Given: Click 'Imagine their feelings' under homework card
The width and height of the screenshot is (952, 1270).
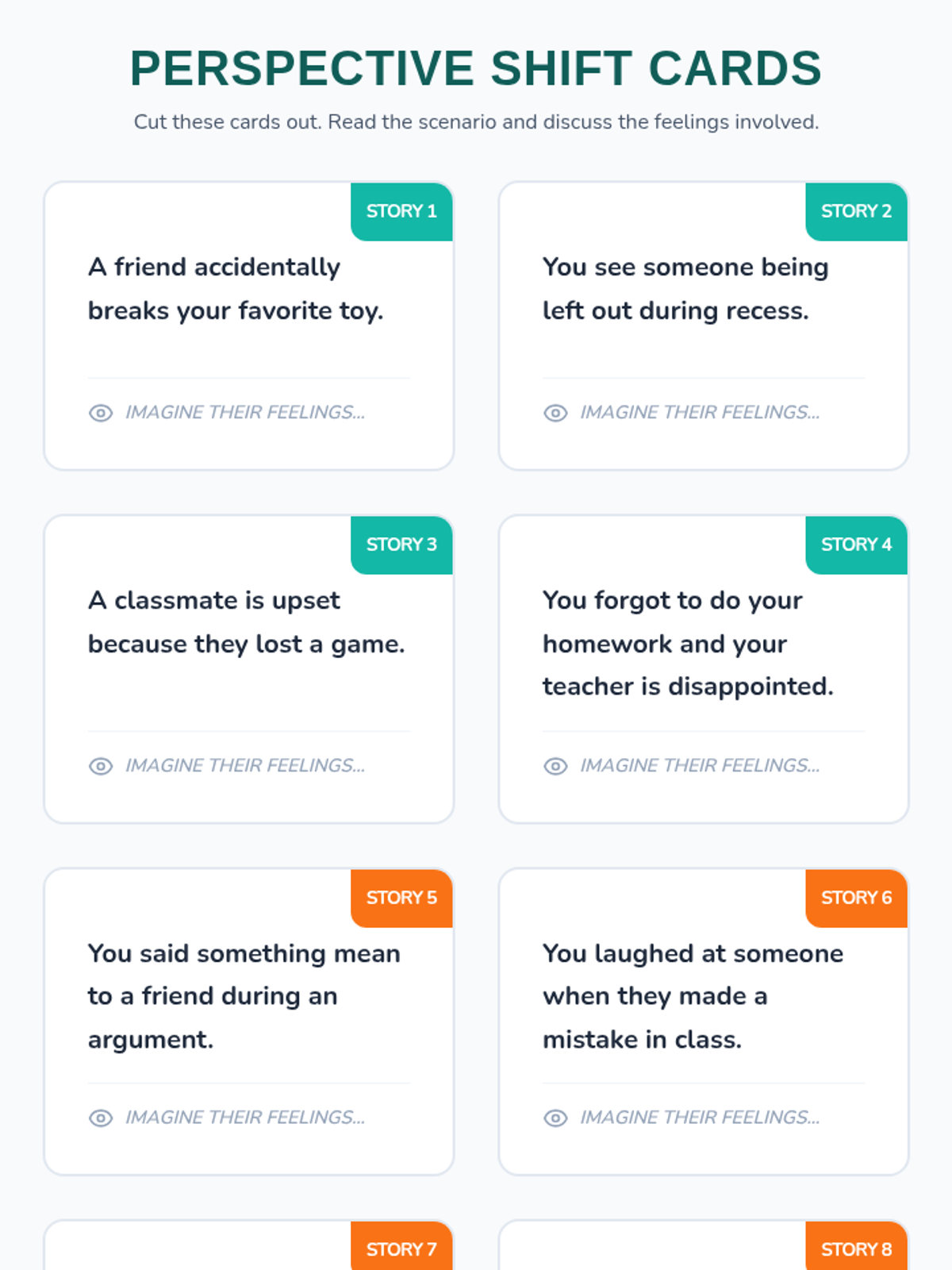Looking at the screenshot, I should pos(700,766).
